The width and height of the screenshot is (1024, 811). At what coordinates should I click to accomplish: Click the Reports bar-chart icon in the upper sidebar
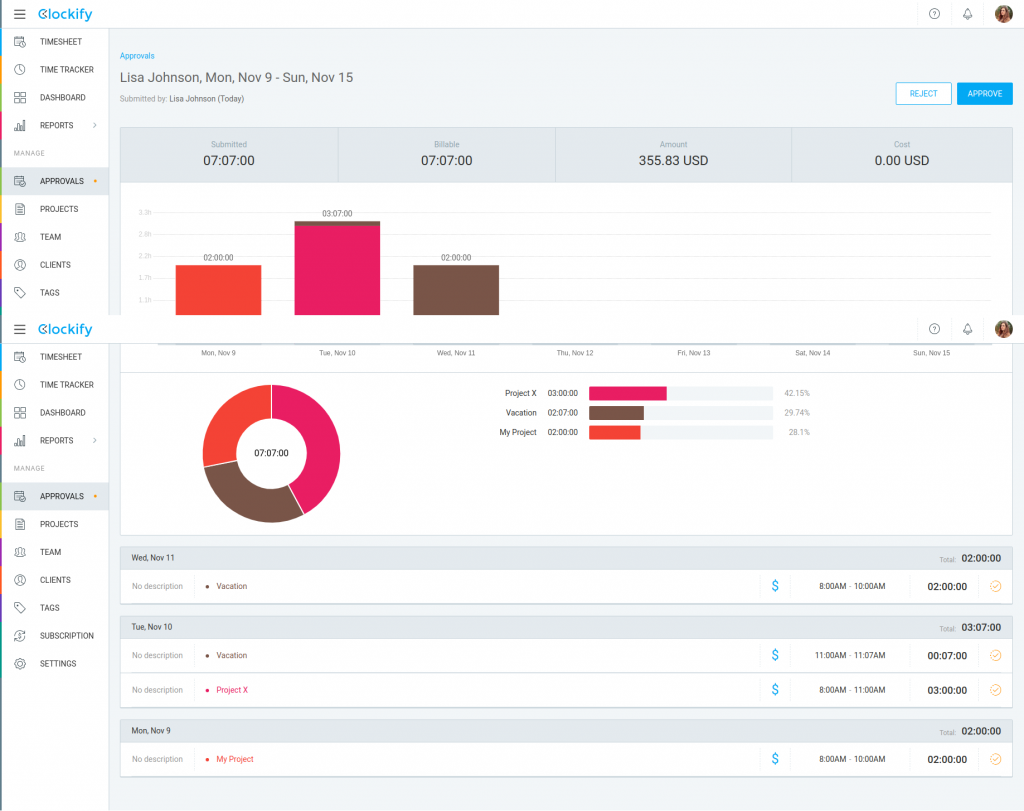tap(20, 125)
